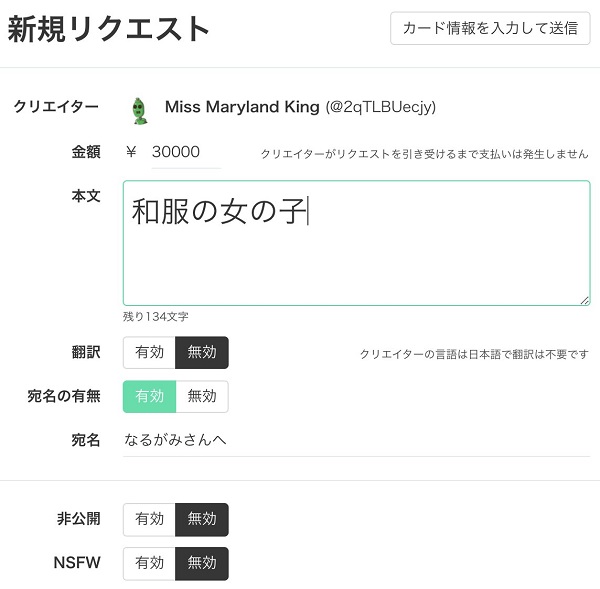Click the textarea resize handle corner
600x589 pixels.
pyautogui.click(x=584, y=300)
